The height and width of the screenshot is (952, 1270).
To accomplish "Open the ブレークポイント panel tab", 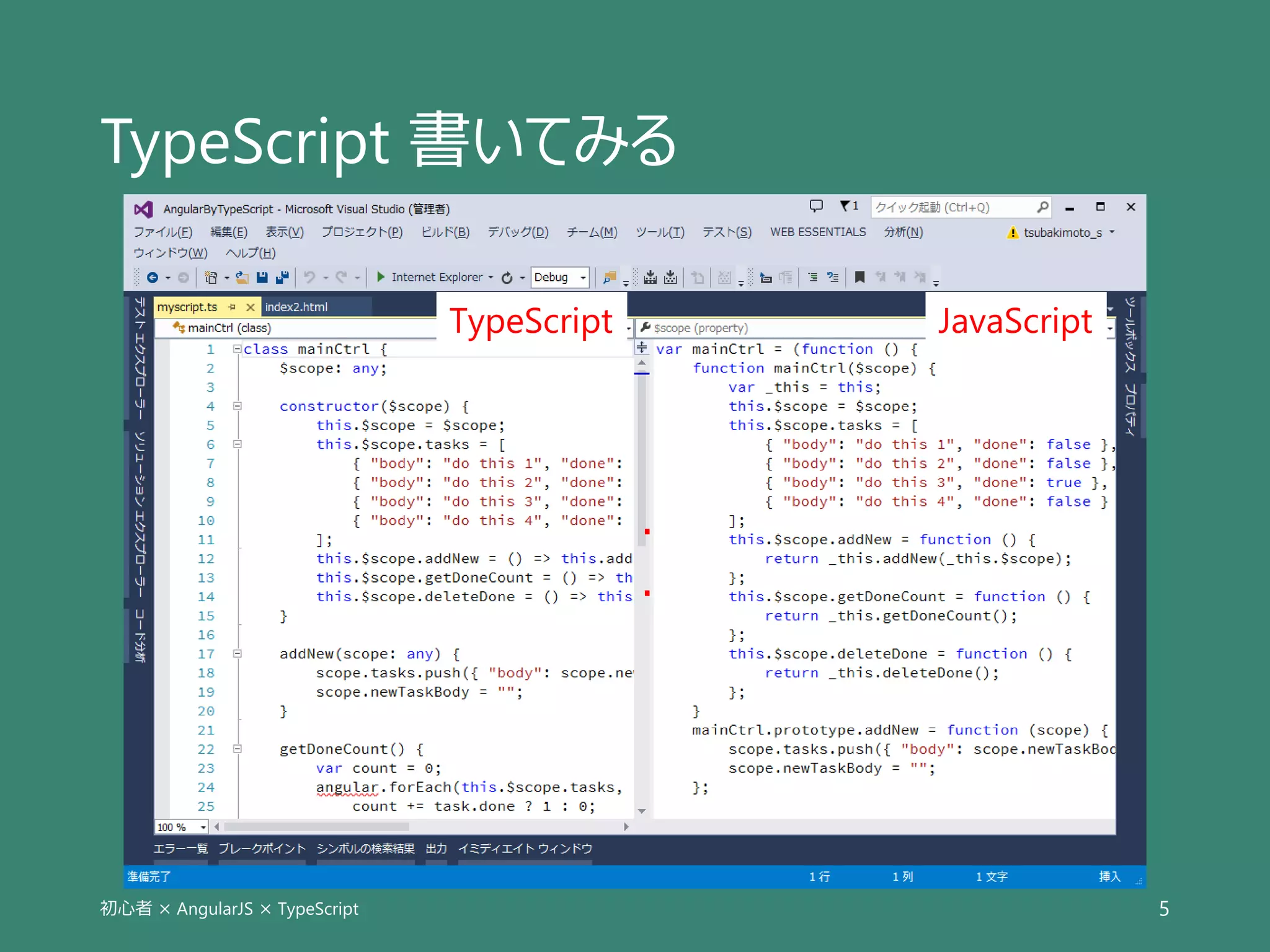I will pos(262,848).
